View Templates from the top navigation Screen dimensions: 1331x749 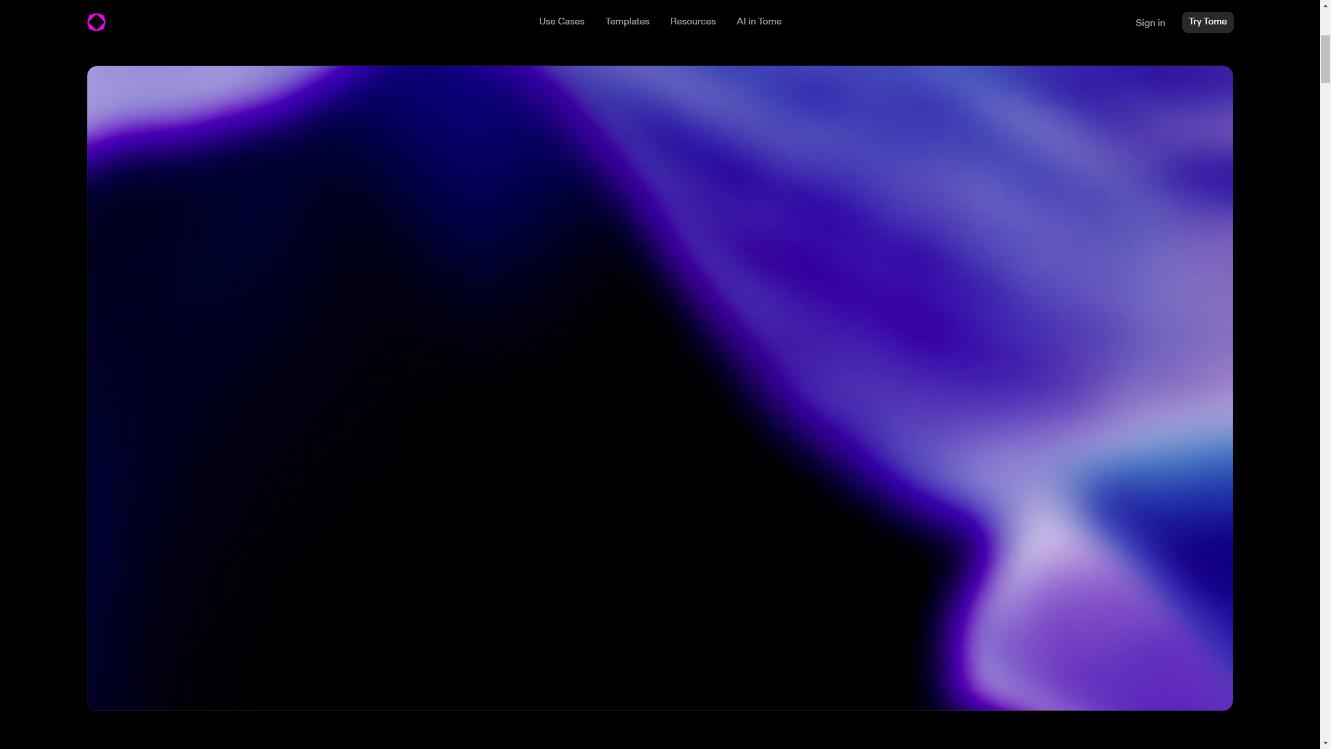(x=627, y=21)
